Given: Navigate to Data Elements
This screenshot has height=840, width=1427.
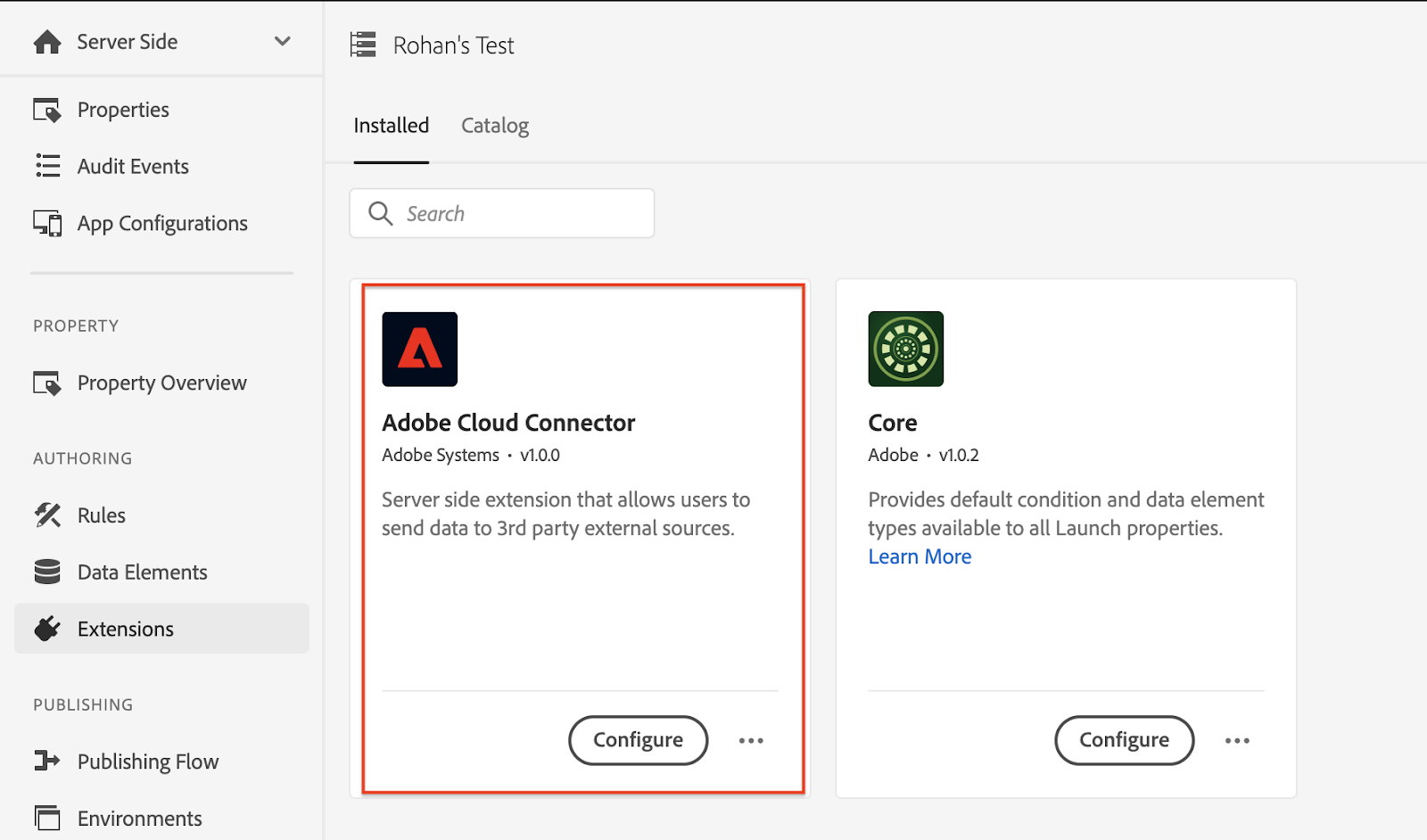Looking at the screenshot, I should [x=142, y=572].
